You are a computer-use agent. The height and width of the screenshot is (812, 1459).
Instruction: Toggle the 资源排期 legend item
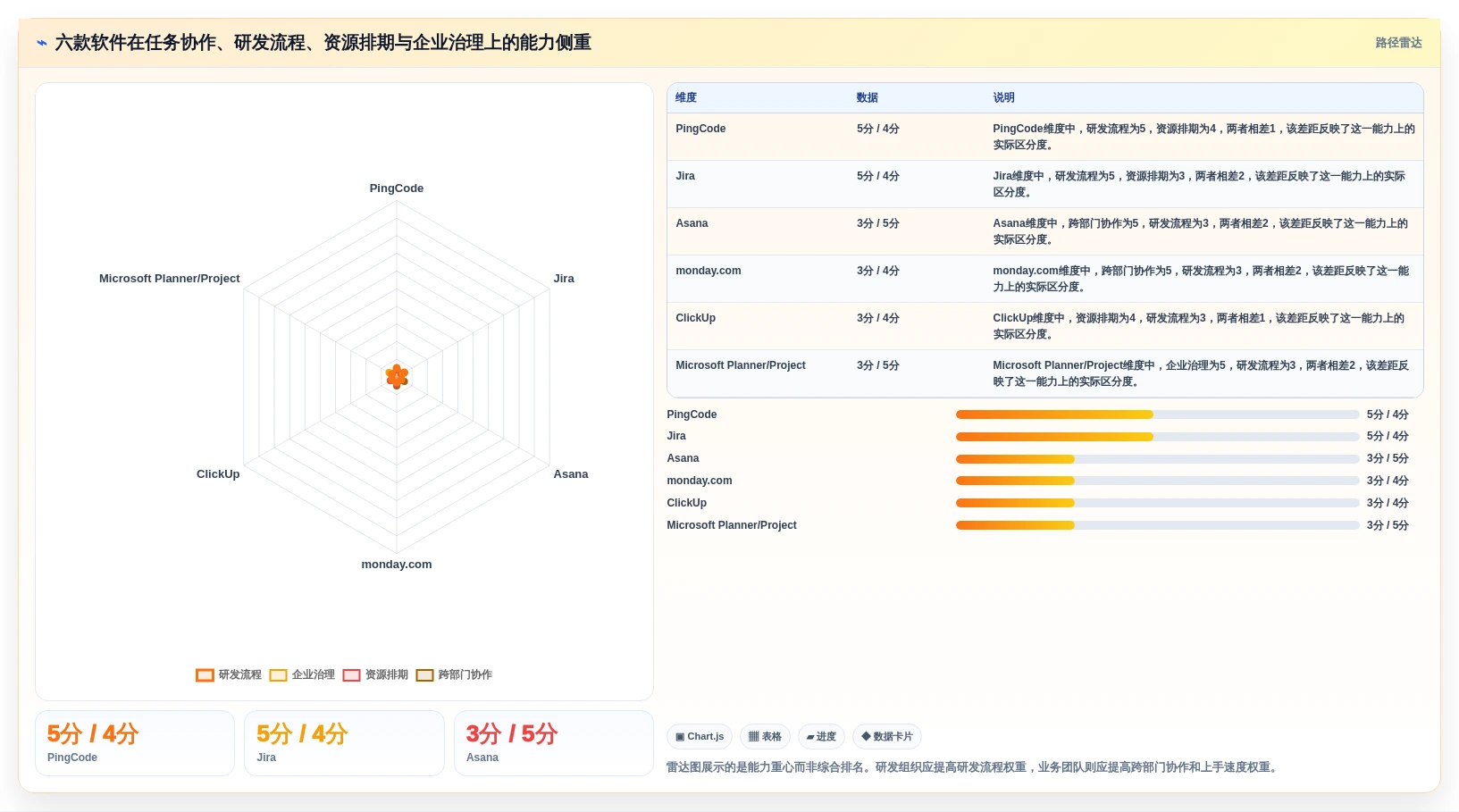point(375,675)
